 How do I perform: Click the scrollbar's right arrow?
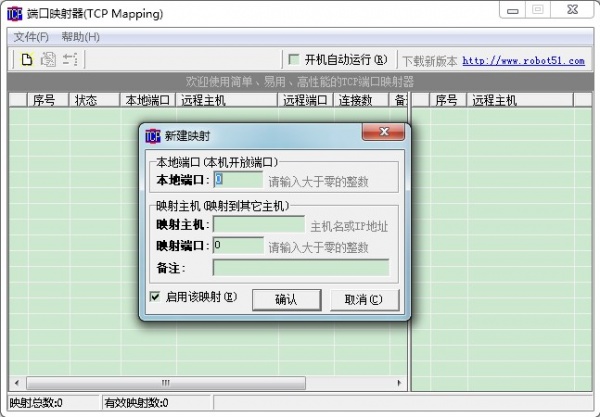click(x=399, y=383)
